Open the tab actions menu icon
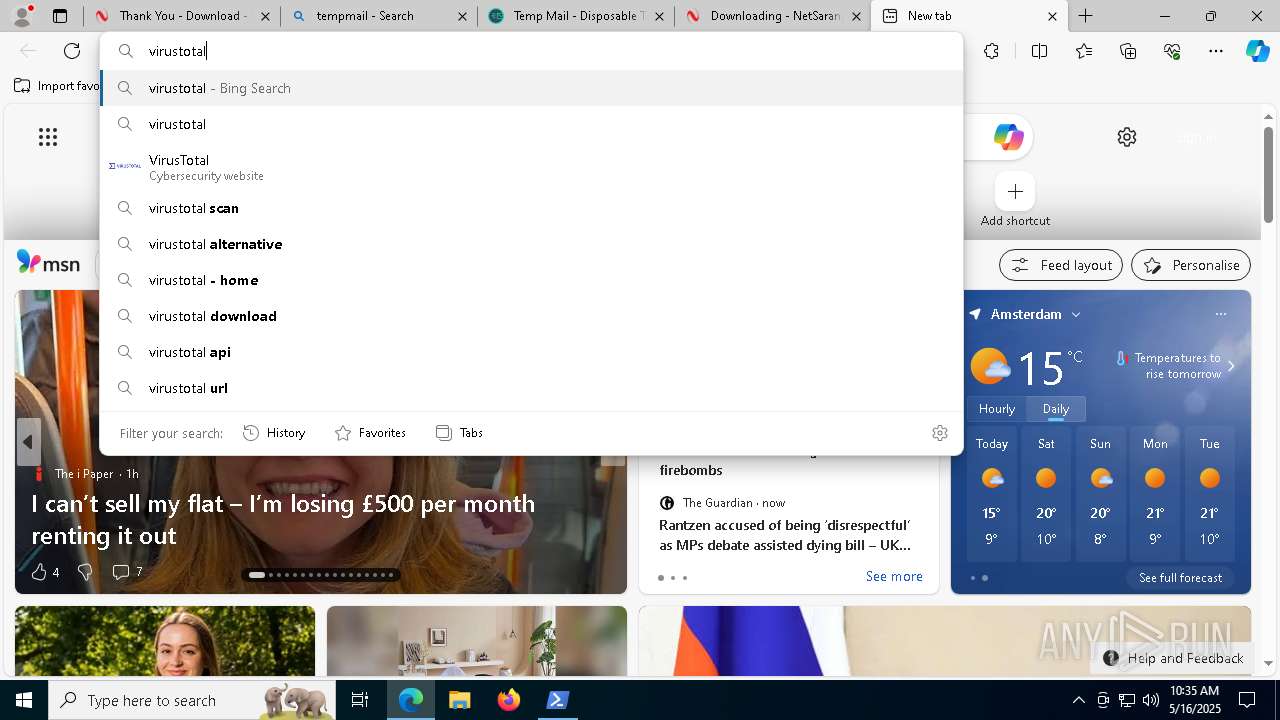Image resolution: width=1280 pixels, height=720 pixels. click(x=60, y=16)
